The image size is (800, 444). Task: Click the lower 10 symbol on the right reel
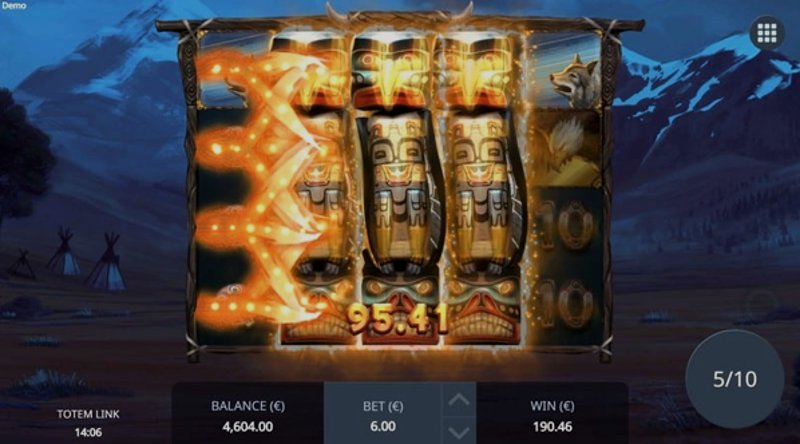coord(567,303)
